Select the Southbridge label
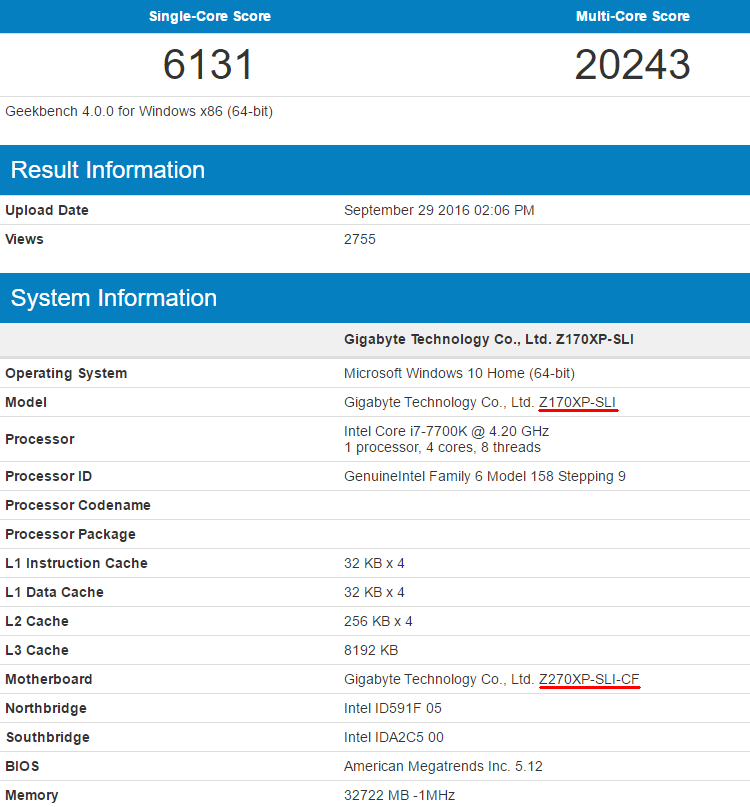Viewport: 750px width, 807px height. pyautogui.click(x=47, y=737)
